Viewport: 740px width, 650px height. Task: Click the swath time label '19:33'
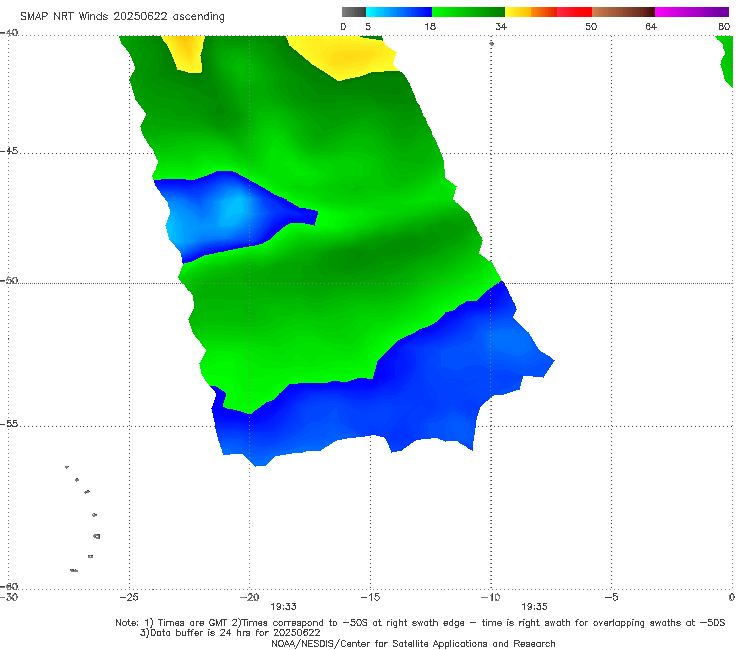point(283,607)
